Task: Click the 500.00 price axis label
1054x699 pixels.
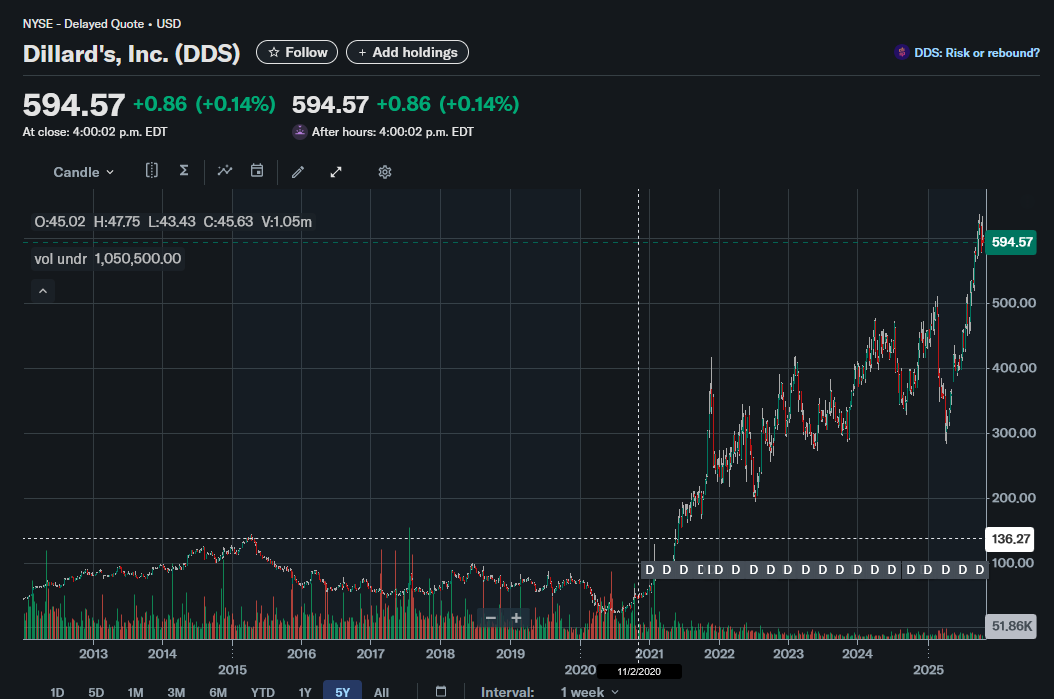Action: pos(1014,303)
